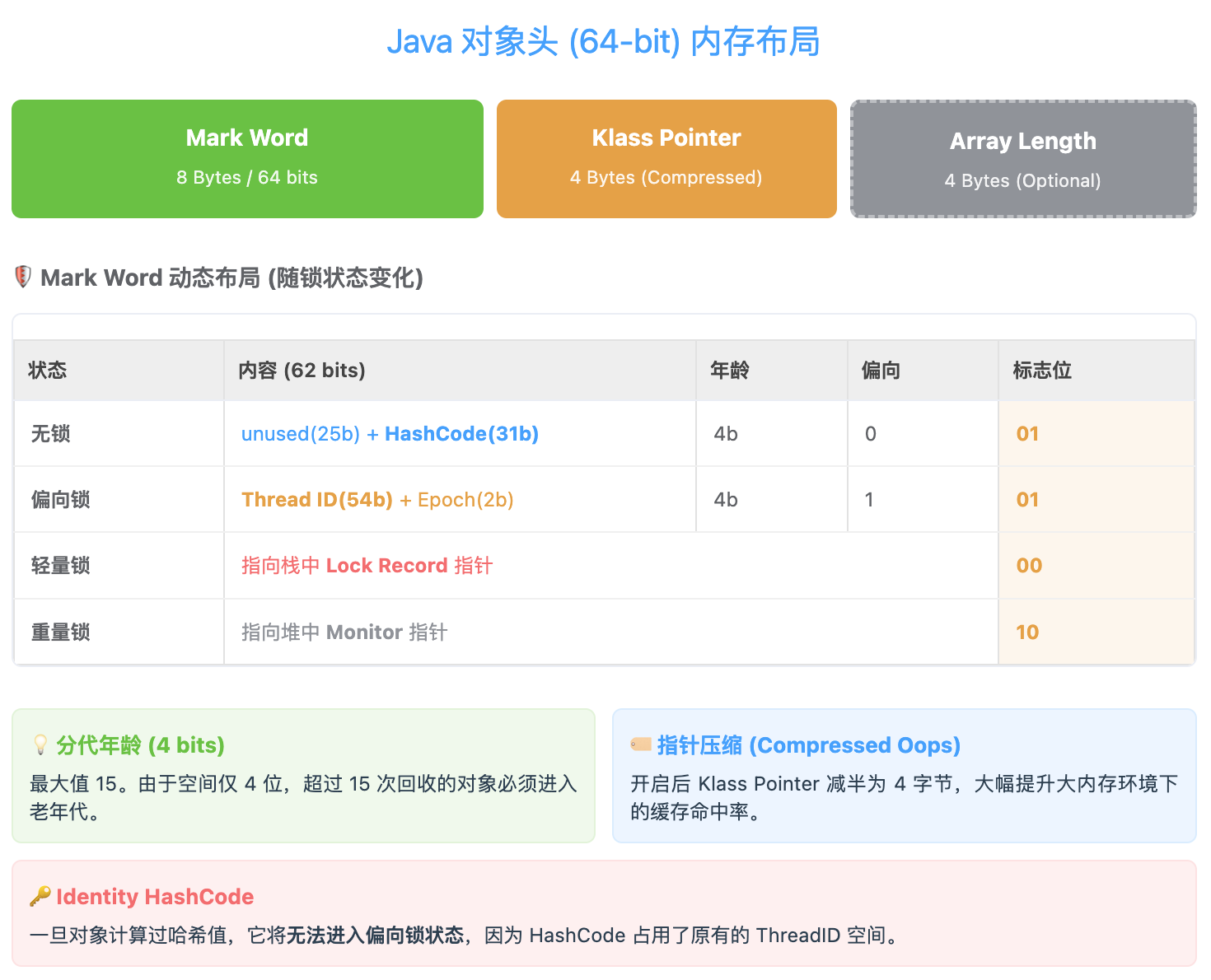Screen dimensions: 1211x980
Task: Click the dashed Array Length block
Action: [x=1022, y=159]
